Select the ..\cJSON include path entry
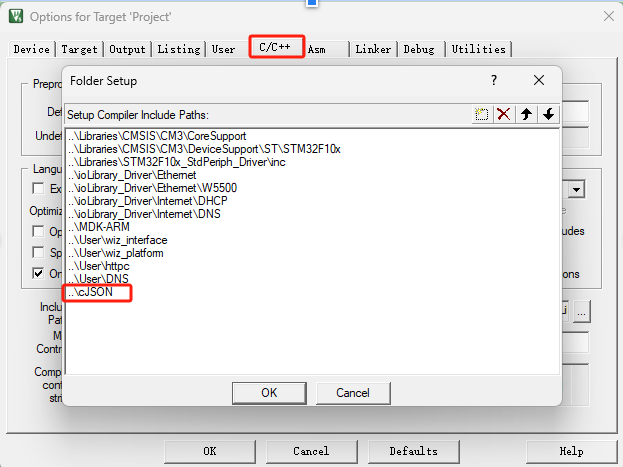 coord(97,293)
